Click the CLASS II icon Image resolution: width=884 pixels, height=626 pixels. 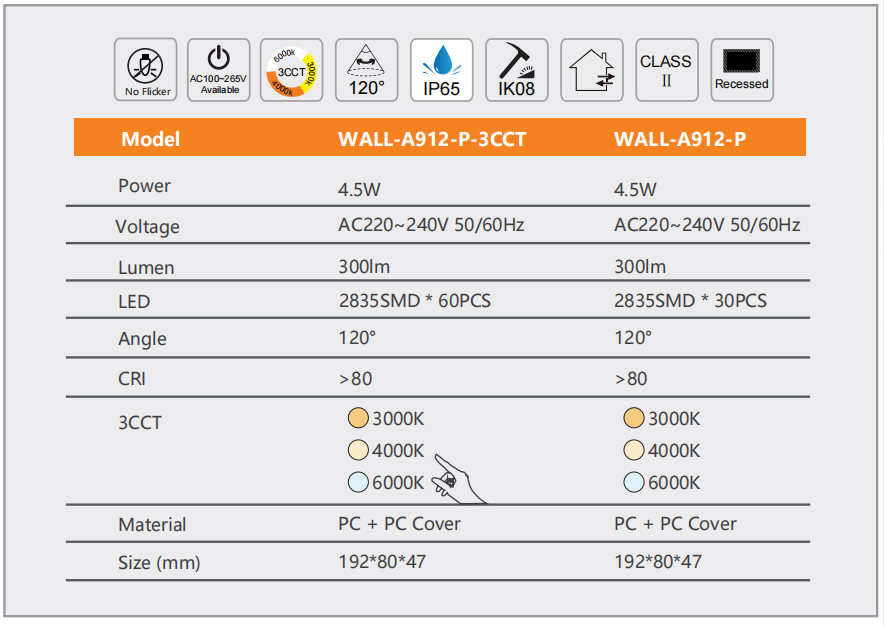pyautogui.click(x=666, y=70)
